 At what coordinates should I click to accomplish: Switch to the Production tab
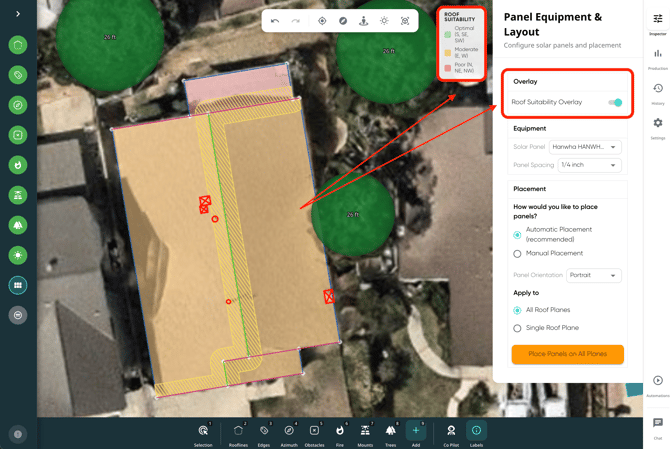(658, 57)
